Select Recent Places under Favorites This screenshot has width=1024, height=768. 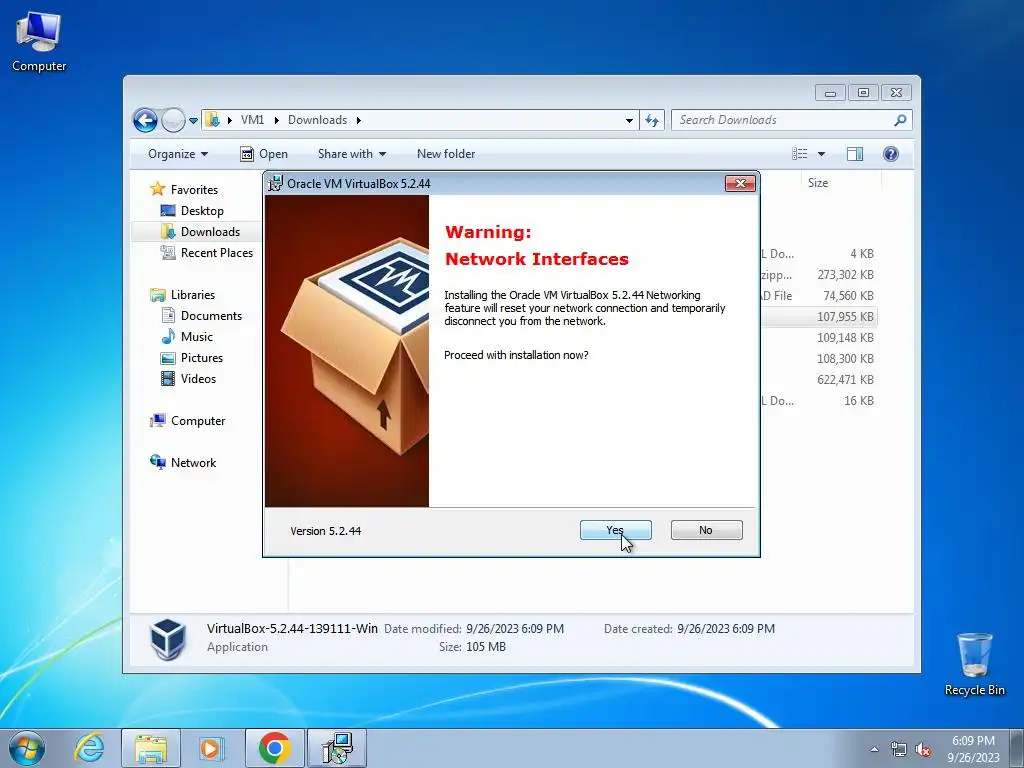206,253
